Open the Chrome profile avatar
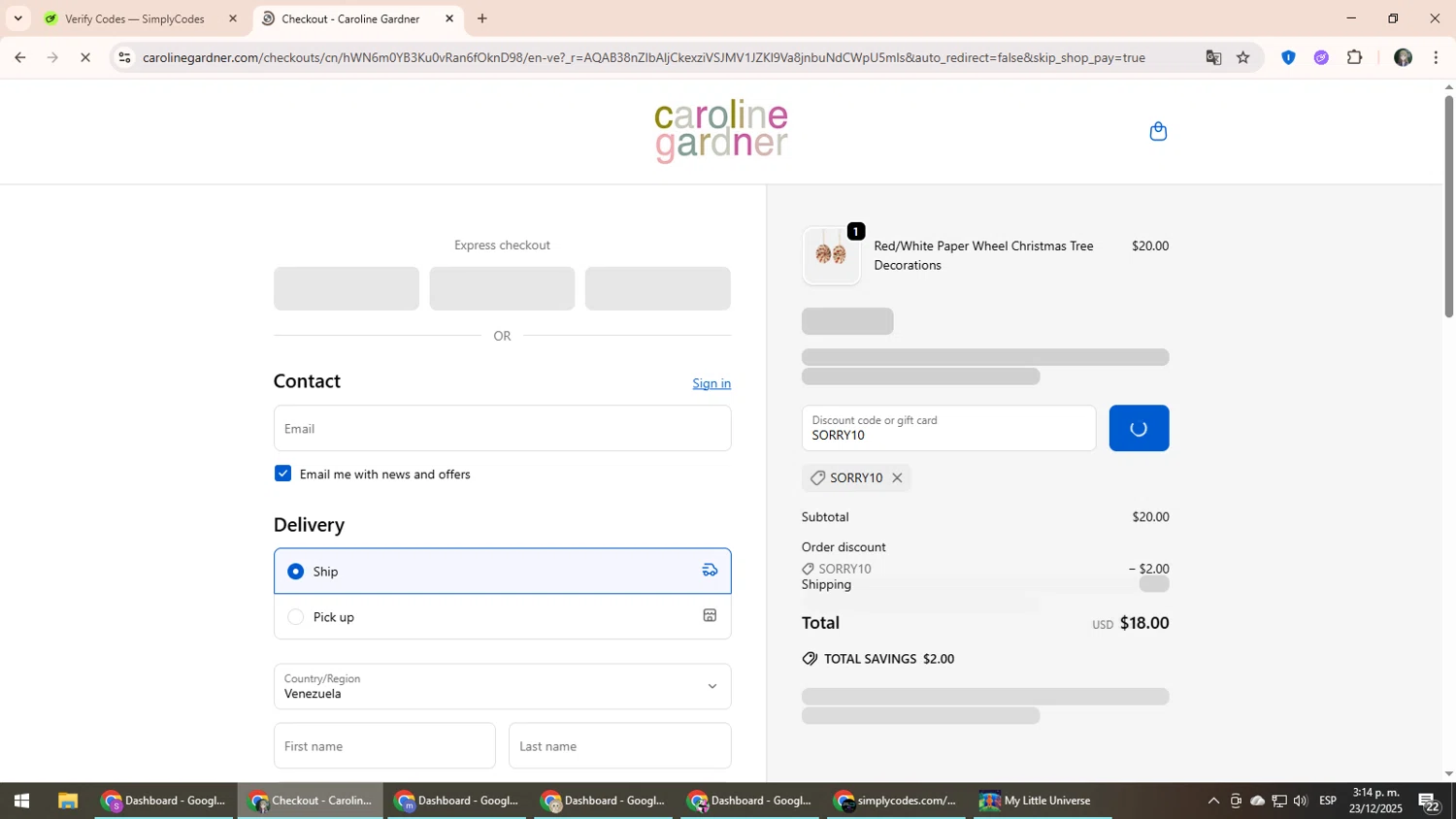The height and width of the screenshot is (819, 1456). click(1403, 58)
